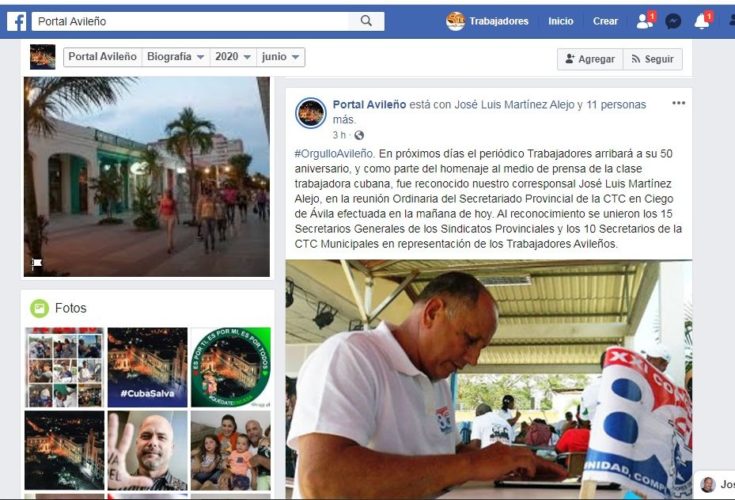
Task: Click the Facebook logo icon
Action: tap(16, 22)
